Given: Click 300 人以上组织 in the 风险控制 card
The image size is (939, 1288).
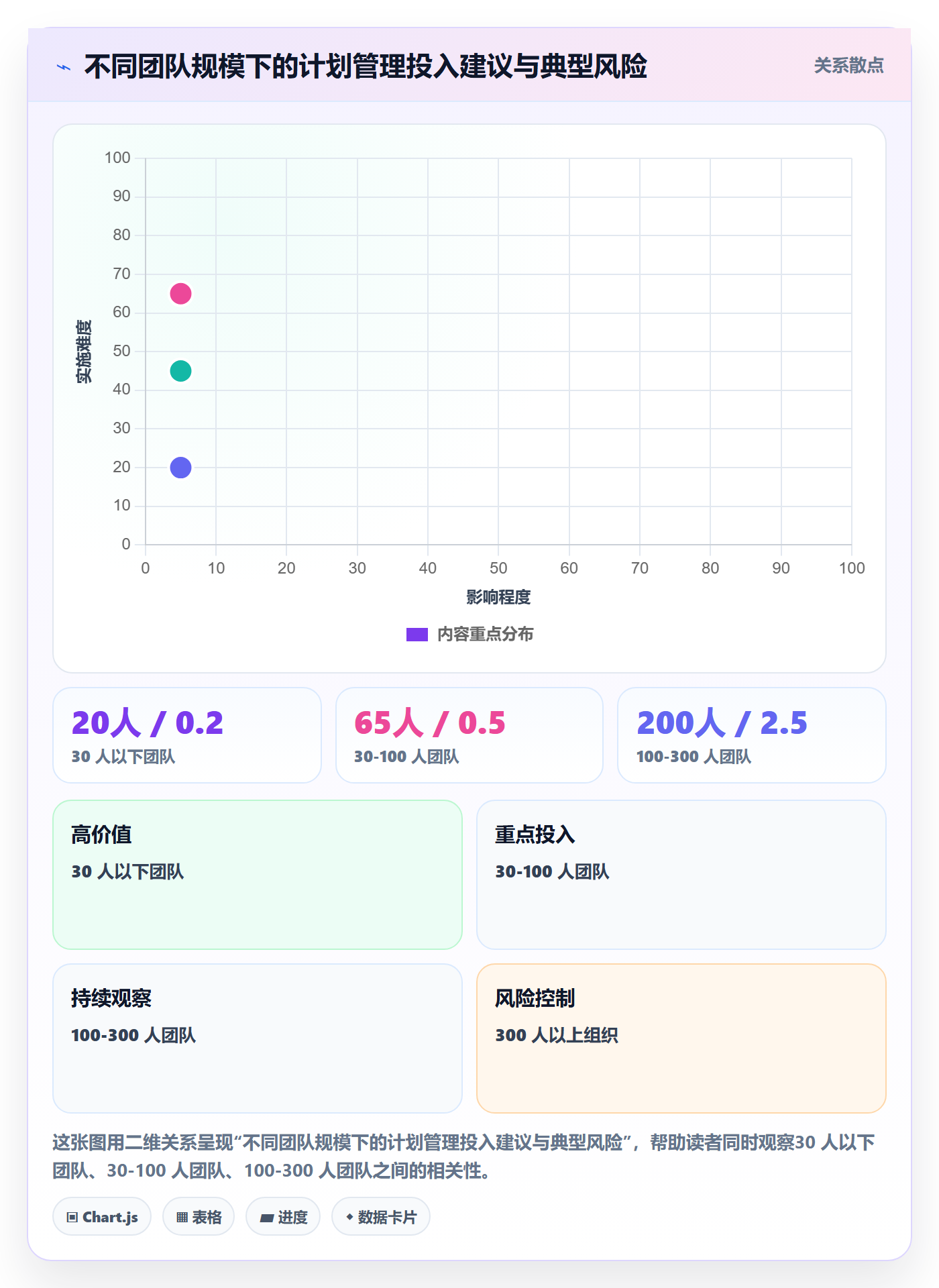Looking at the screenshot, I should (x=557, y=1035).
